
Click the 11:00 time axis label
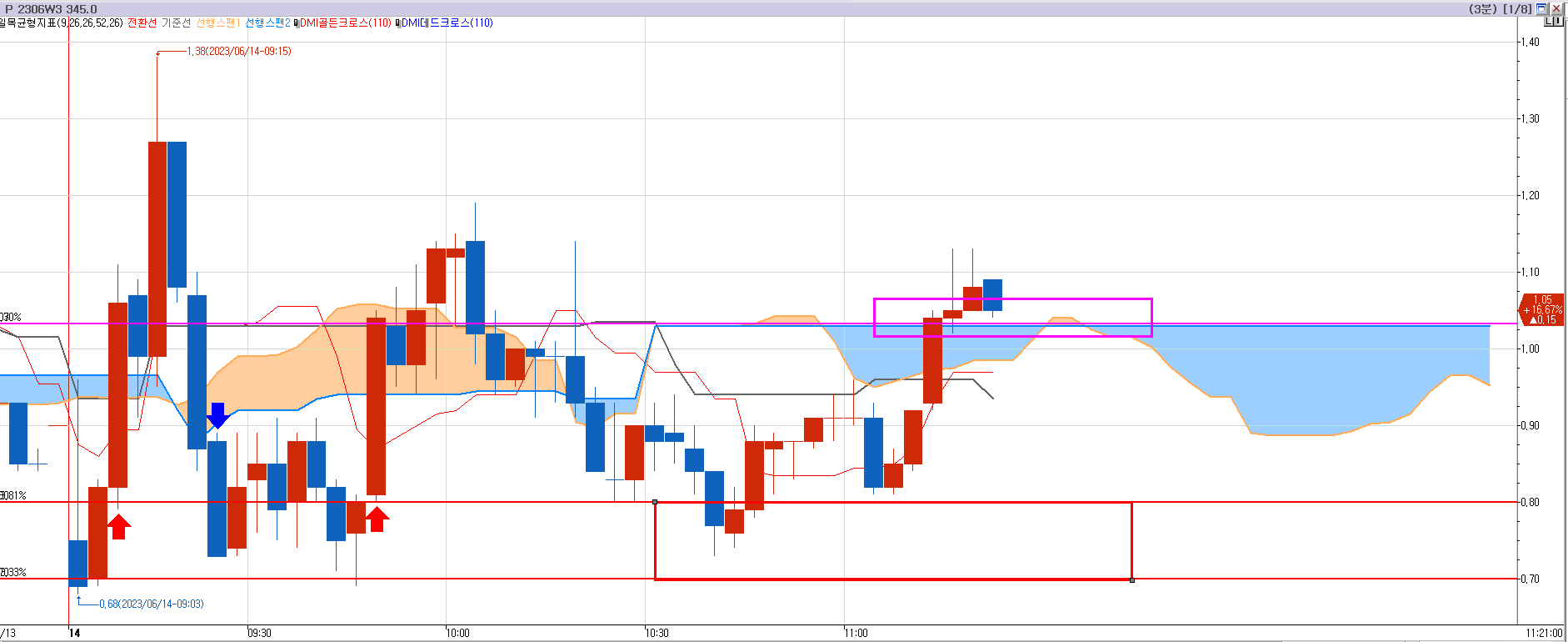(856, 633)
